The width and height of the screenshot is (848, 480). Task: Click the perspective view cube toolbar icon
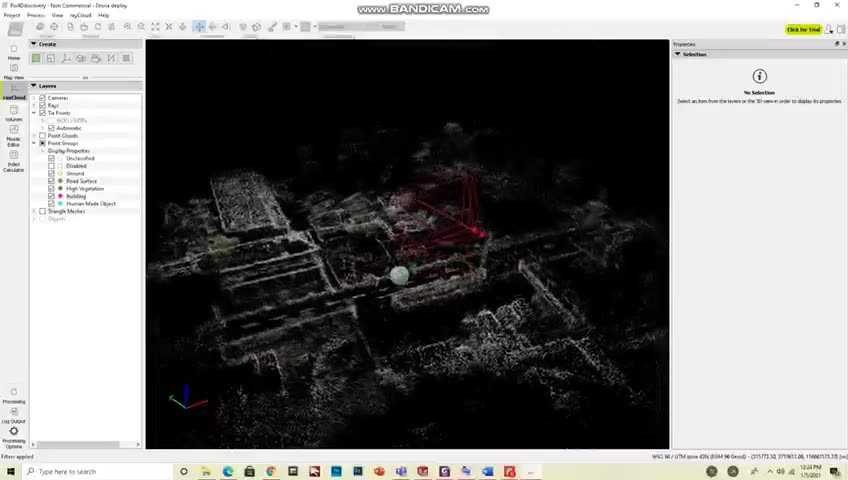pos(257,26)
